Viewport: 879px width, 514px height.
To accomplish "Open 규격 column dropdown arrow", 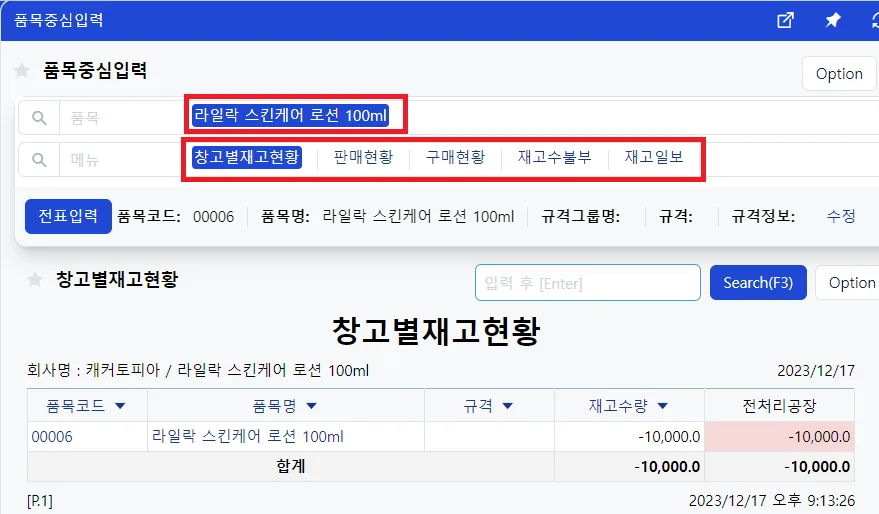I will (507, 406).
